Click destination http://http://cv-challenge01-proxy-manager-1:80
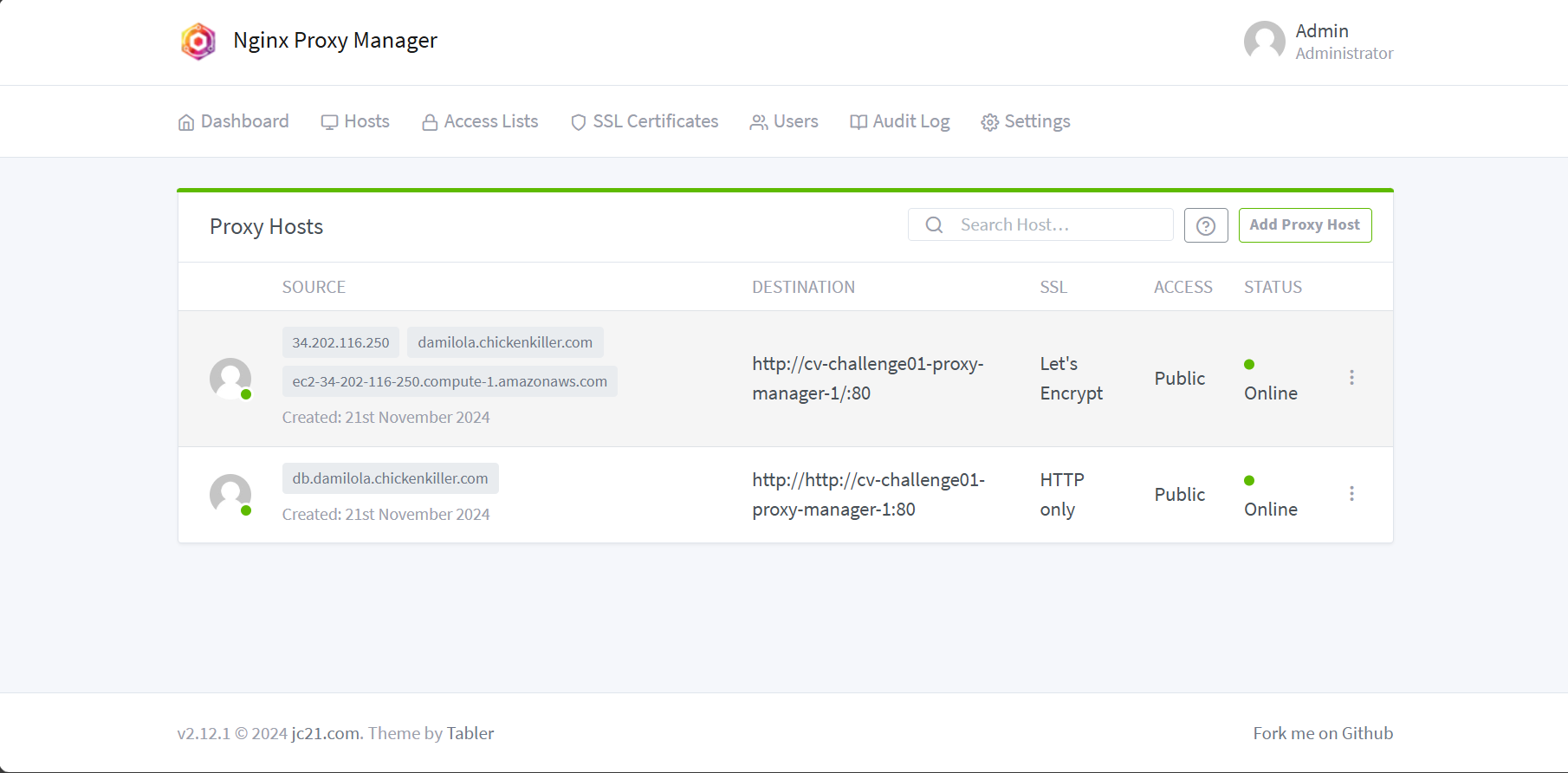1568x773 pixels. coord(869,495)
